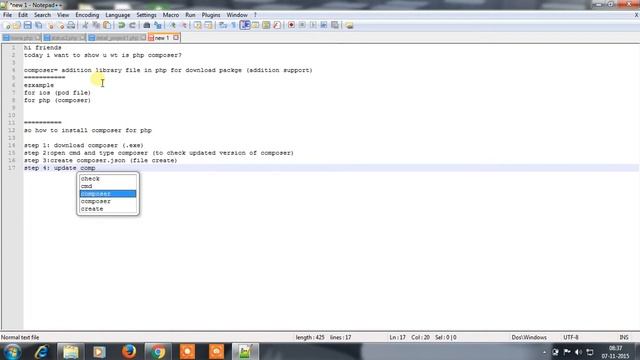Click line number 17 in margin
This screenshot has height=360, width=640.
11,168
